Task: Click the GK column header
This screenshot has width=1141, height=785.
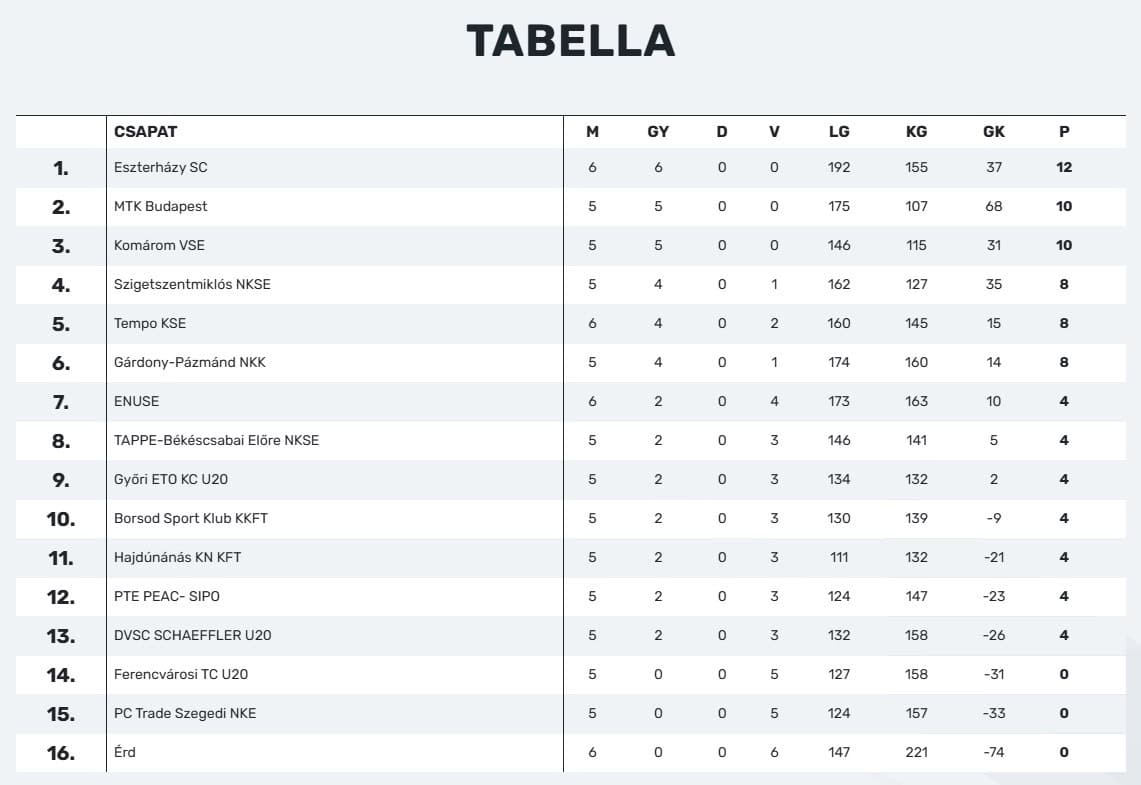Action: pos(994,131)
